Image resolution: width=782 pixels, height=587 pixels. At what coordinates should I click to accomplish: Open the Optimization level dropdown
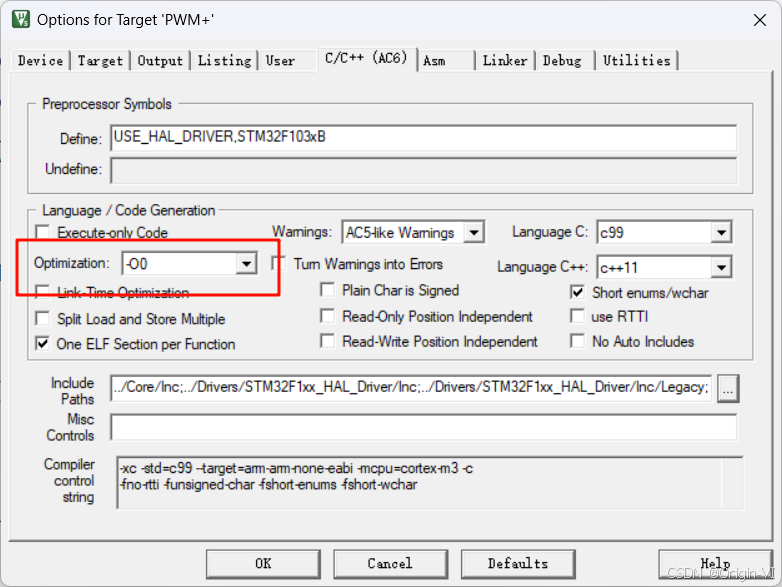tap(246, 263)
